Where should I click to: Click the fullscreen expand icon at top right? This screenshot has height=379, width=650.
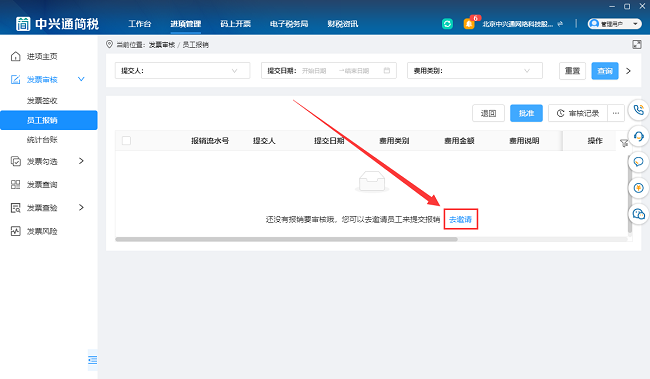(637, 44)
